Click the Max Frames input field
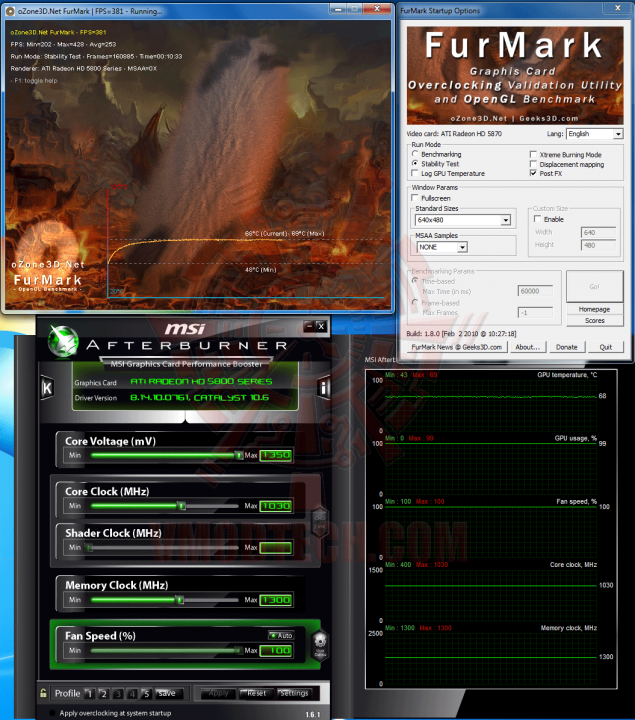The image size is (635, 720). tap(535, 313)
